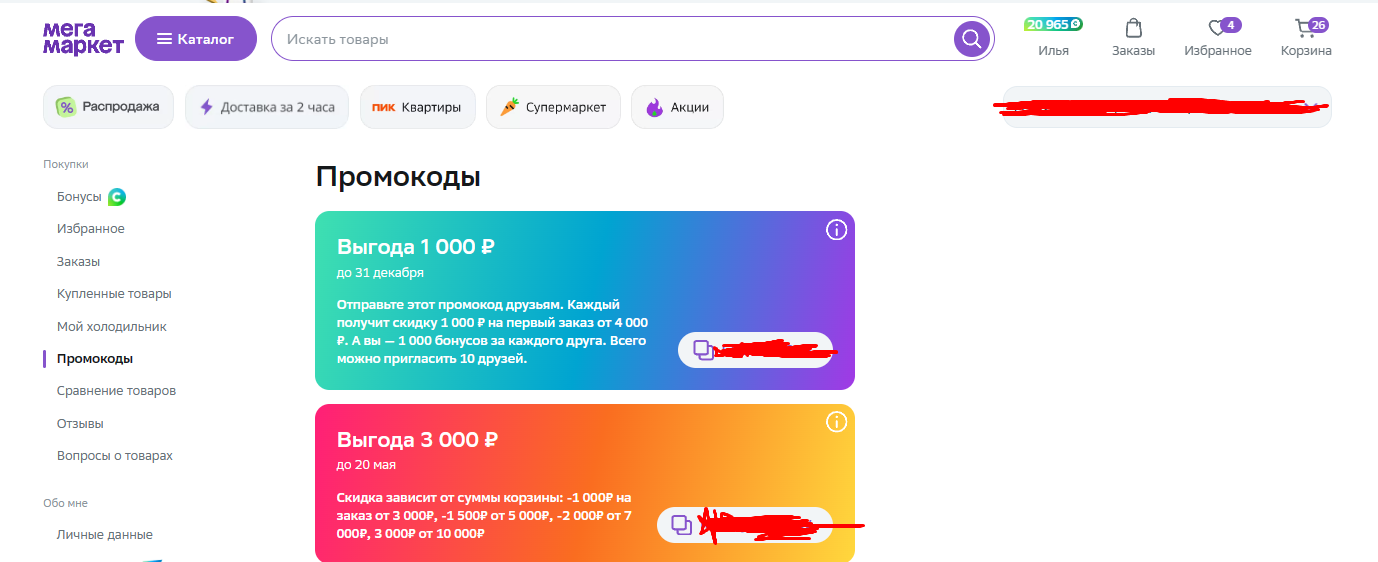
Task: Click the info icon on Выгода 1 000 ₽ card
Action: pos(836,230)
